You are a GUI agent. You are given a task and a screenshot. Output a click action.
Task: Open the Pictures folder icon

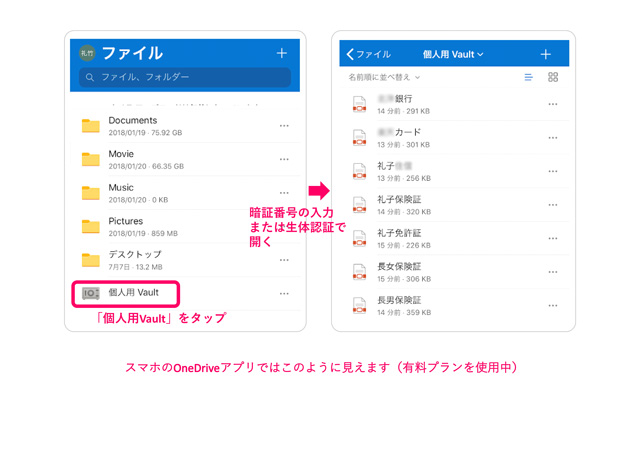click(x=91, y=226)
